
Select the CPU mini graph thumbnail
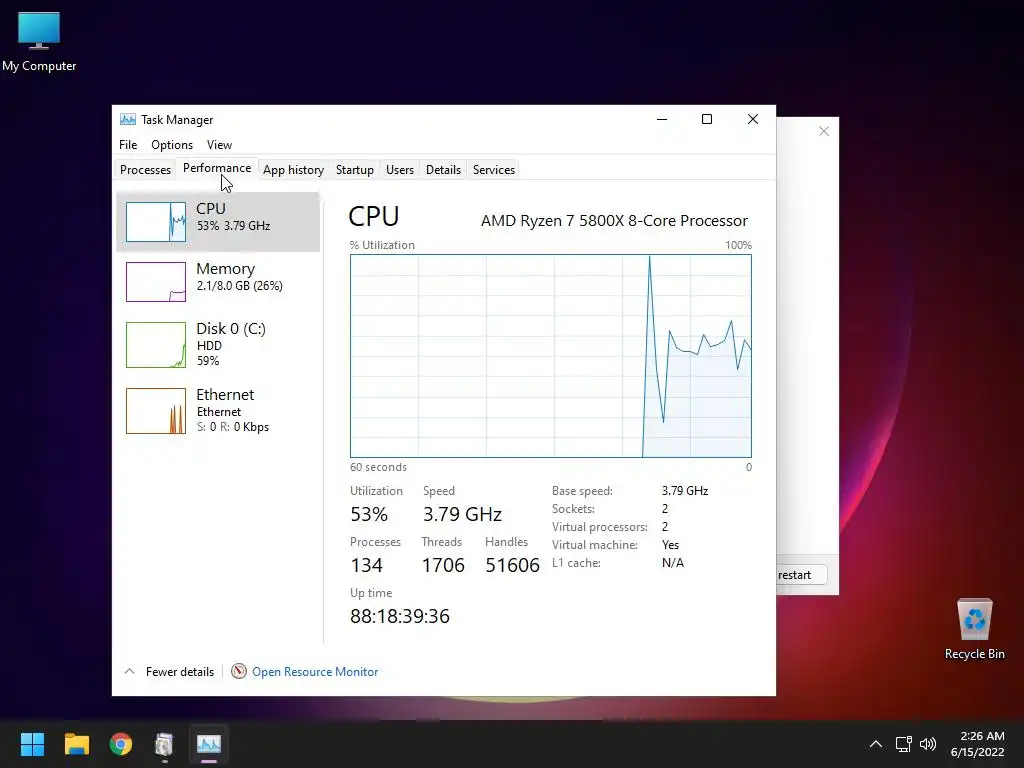[155, 221]
